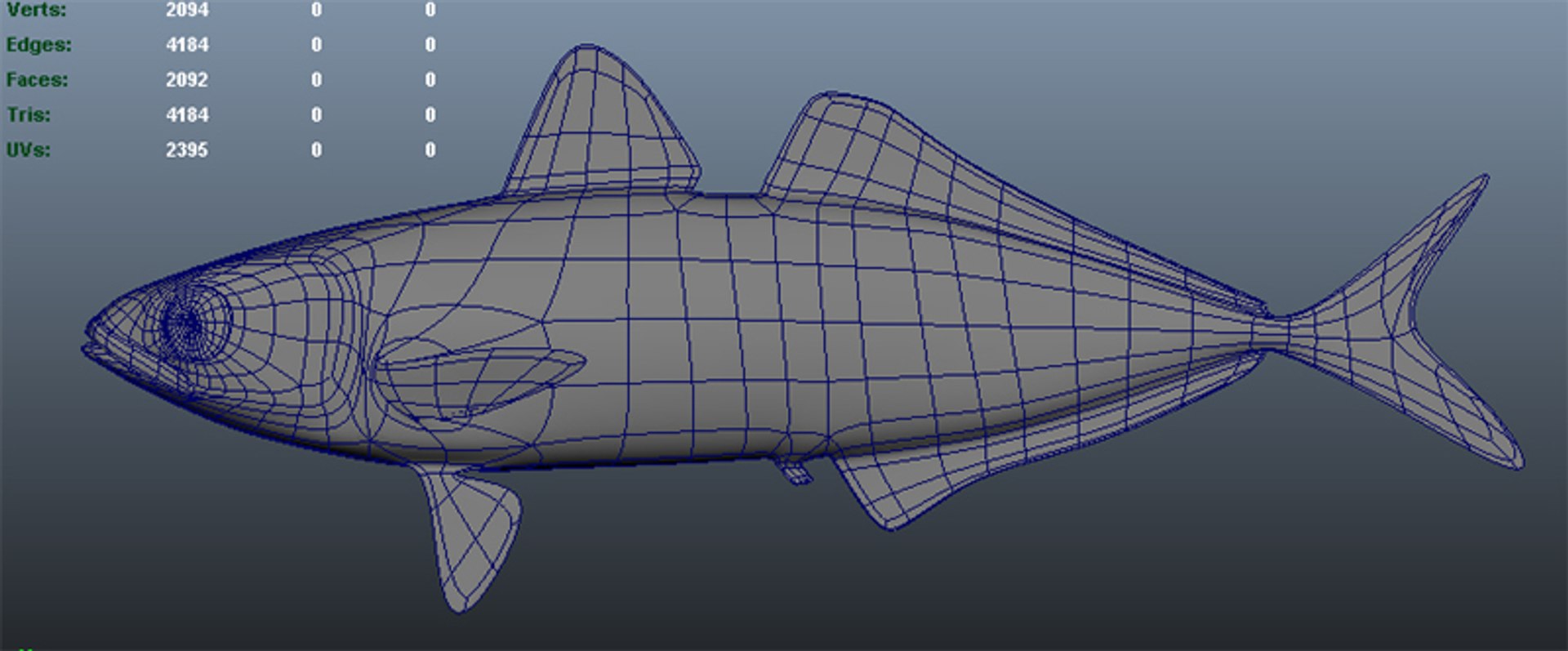This screenshot has height=651, width=1568.
Task: Select the Edges count value 4184
Action: click(187, 45)
